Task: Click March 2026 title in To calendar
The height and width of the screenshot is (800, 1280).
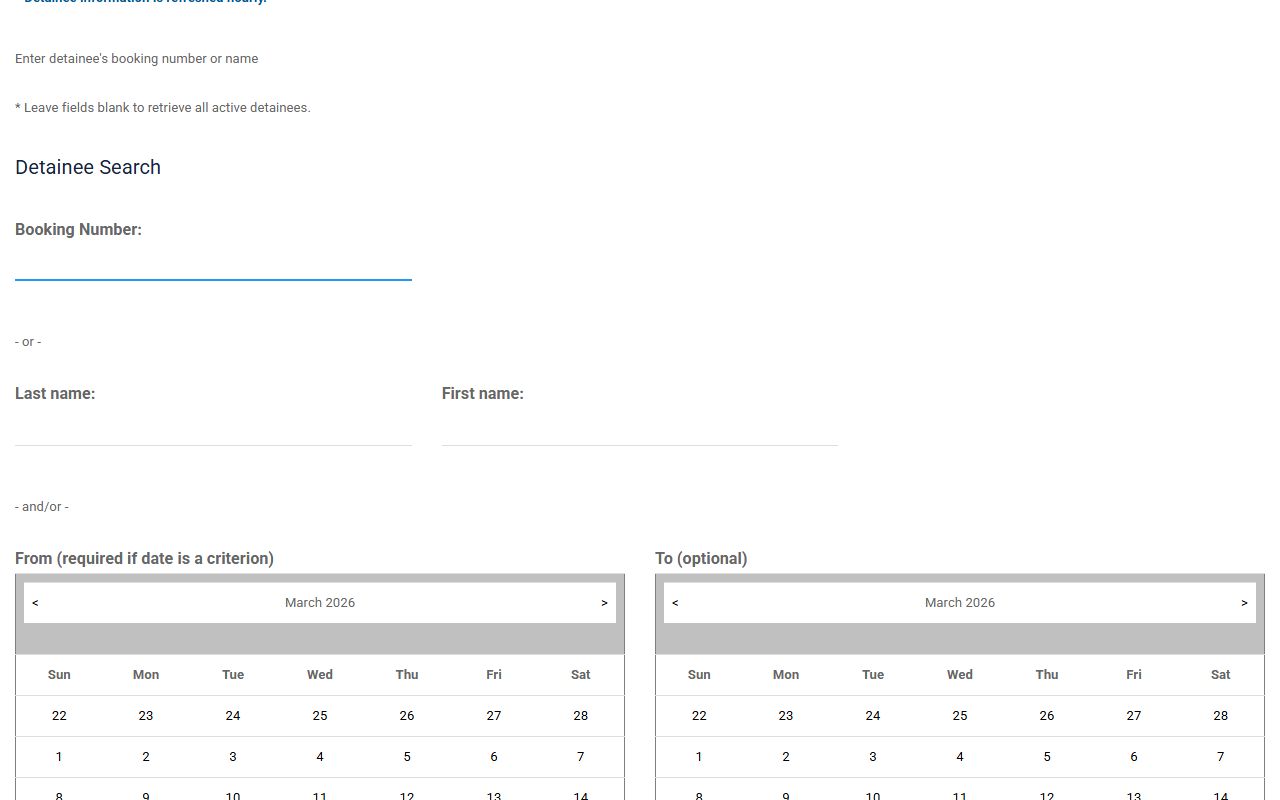Action: tap(960, 603)
